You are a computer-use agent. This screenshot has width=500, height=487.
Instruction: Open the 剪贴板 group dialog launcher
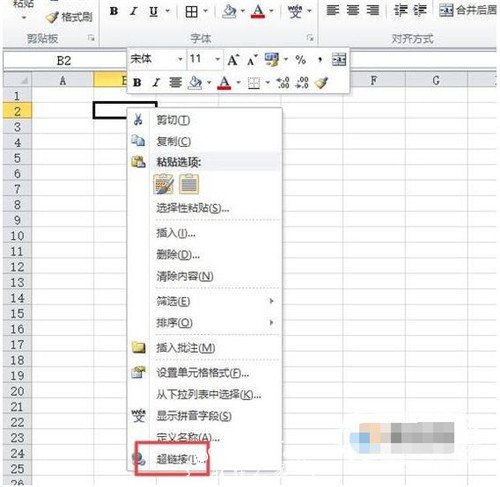click(91, 38)
